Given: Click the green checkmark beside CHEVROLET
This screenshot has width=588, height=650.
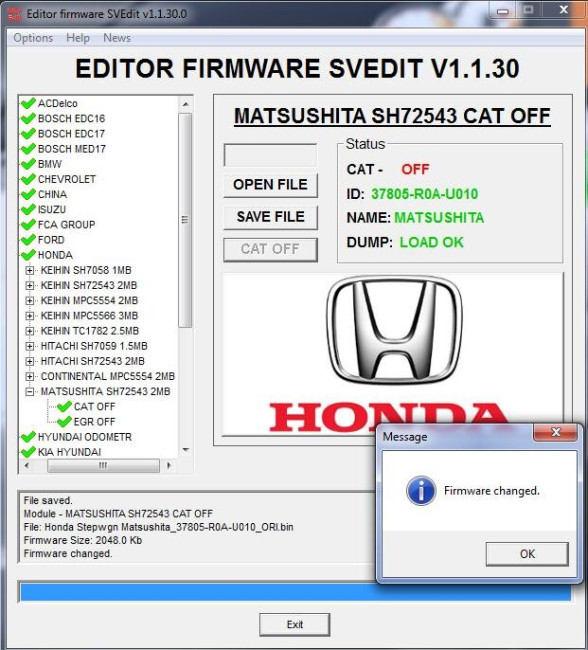Looking at the screenshot, I should (28, 179).
